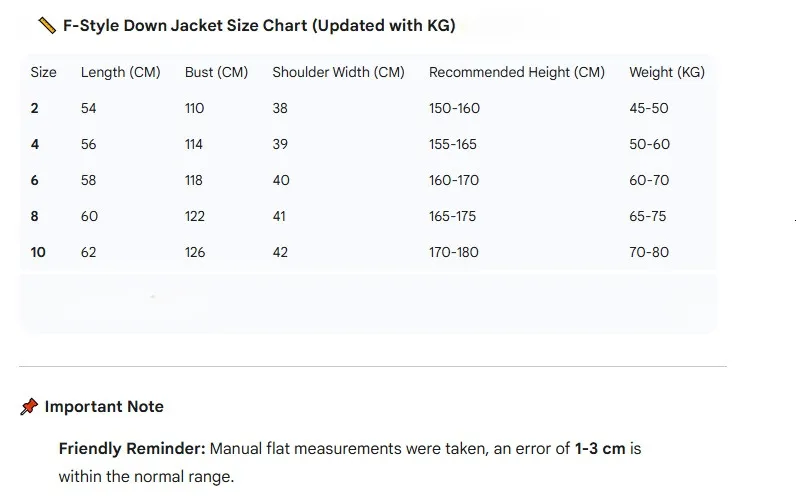Click the bold Friendly Reminder label
This screenshot has height=497, width=802.
(x=132, y=449)
